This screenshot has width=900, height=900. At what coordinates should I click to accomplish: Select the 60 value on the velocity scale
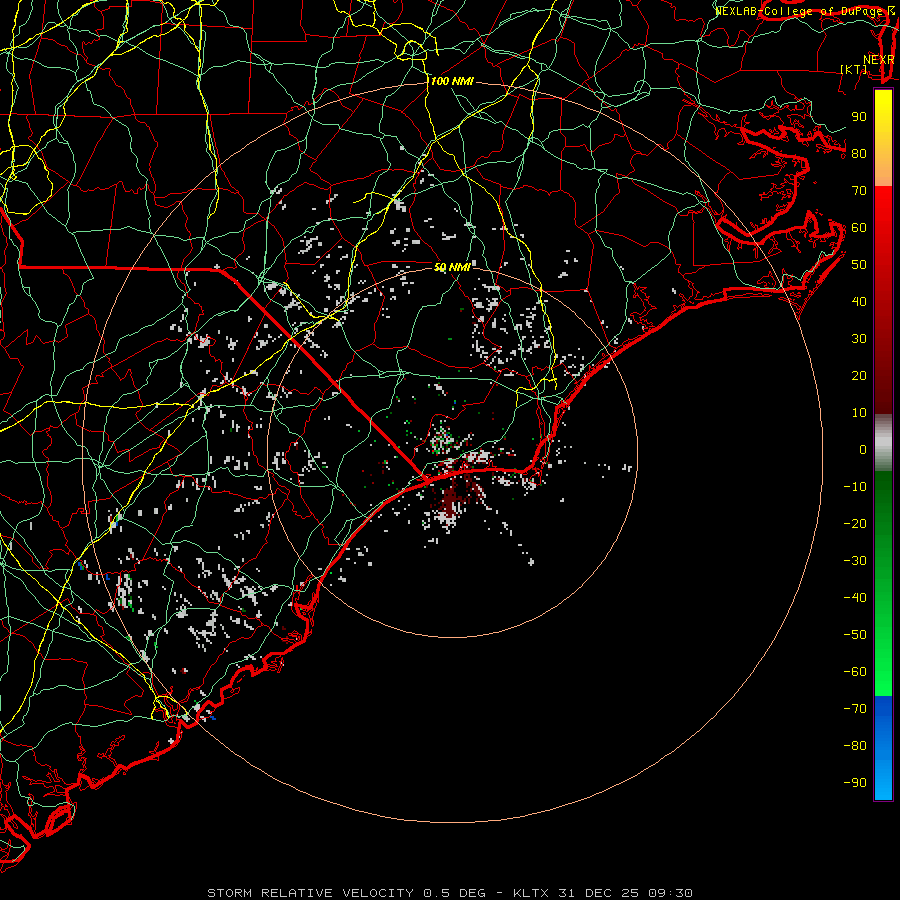[x=859, y=228]
